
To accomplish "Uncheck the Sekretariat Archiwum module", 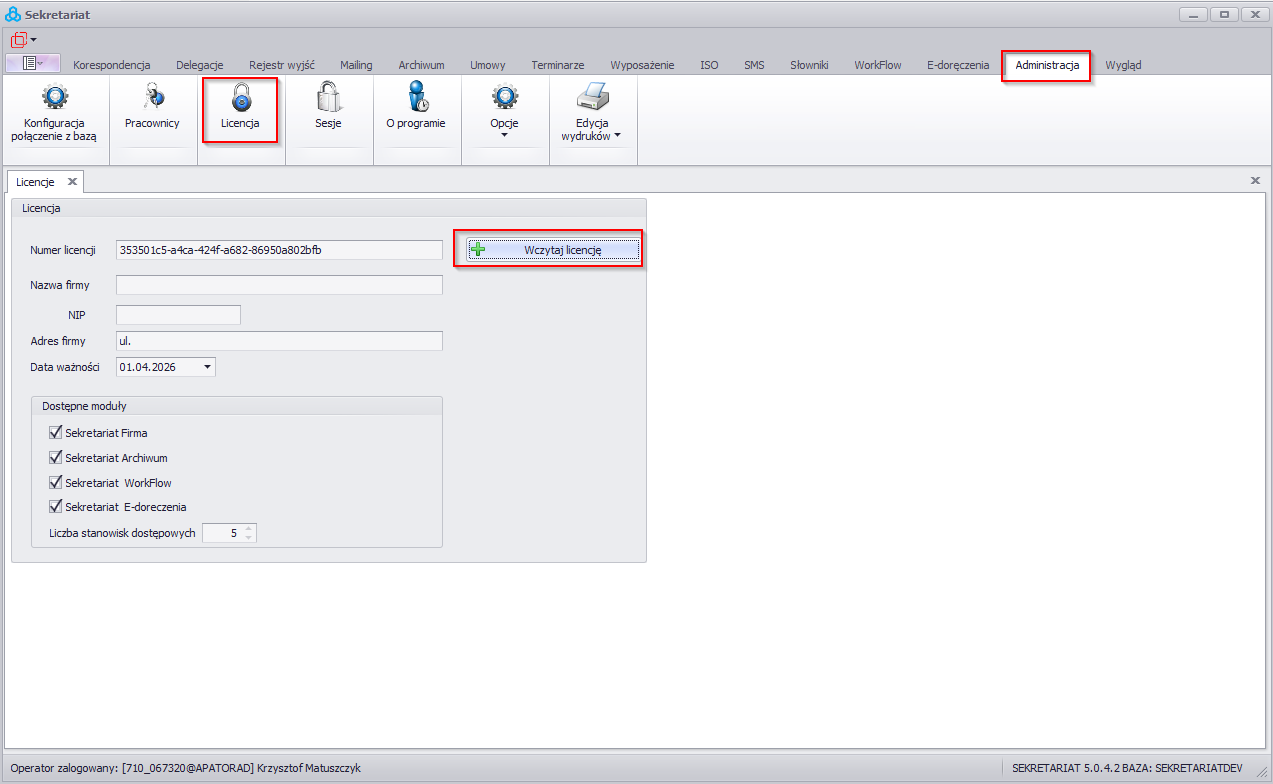I will point(56,458).
